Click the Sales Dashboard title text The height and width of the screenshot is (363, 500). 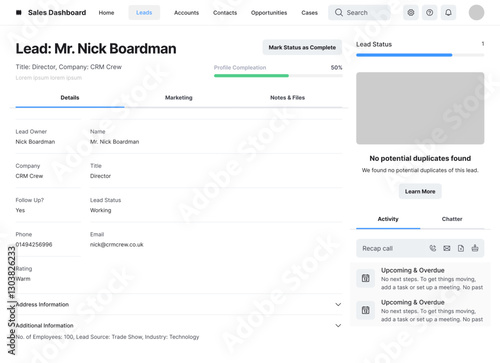click(x=57, y=13)
